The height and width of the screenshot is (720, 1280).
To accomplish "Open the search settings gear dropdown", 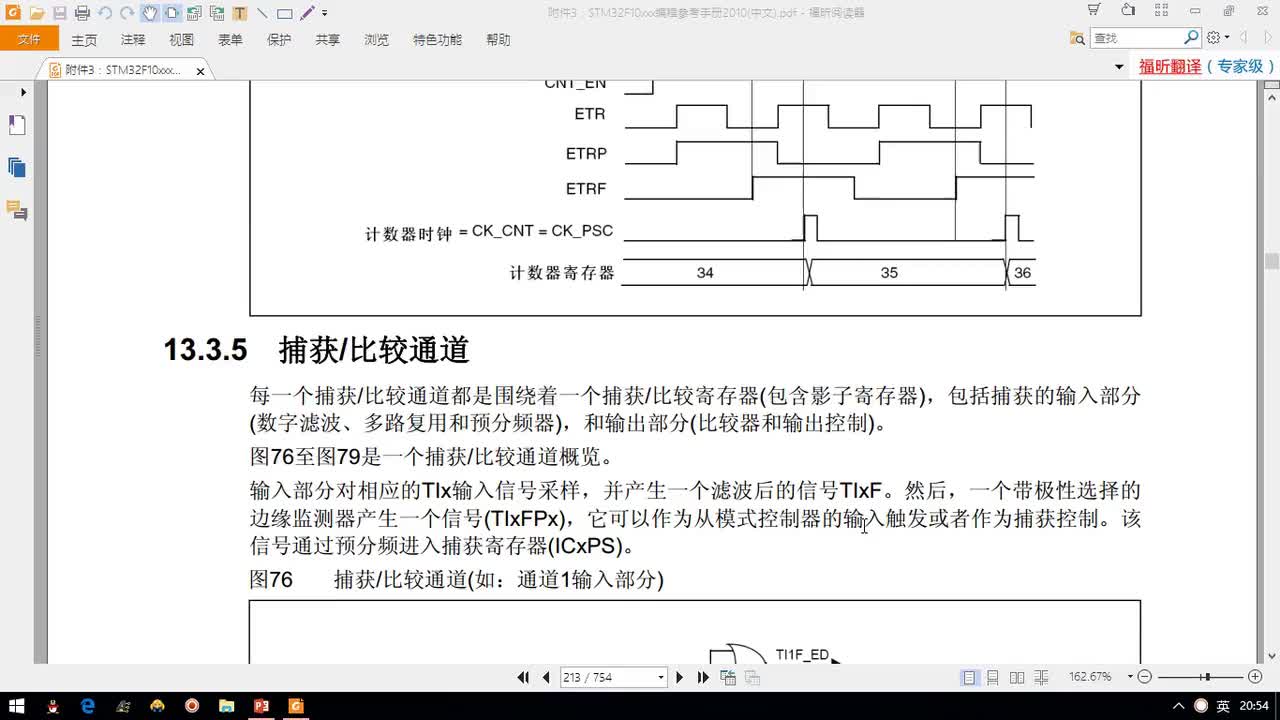I will pyautogui.click(x=1217, y=38).
